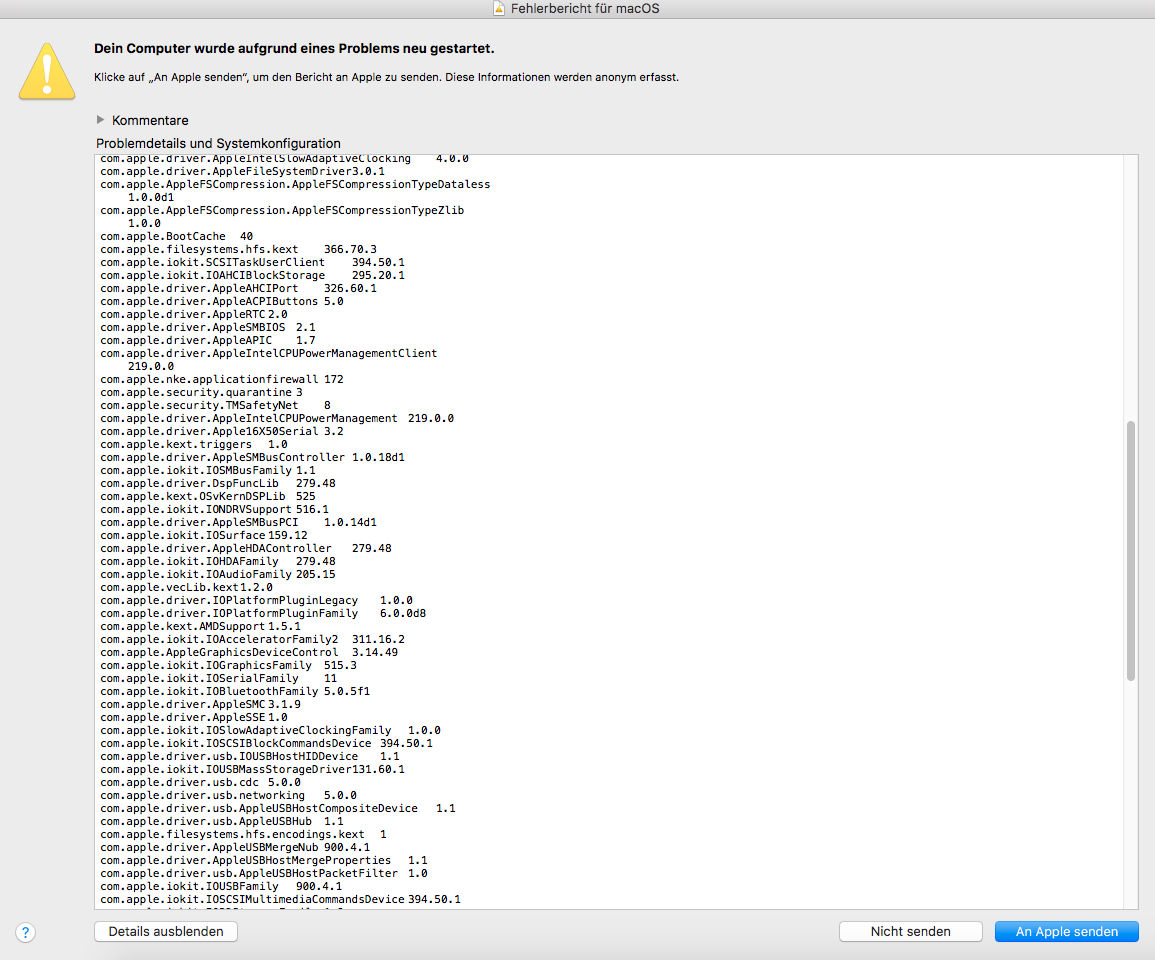Click the vertical scrollbar thumb in details
This screenshot has width=1155, height=960.
pyautogui.click(x=1131, y=550)
